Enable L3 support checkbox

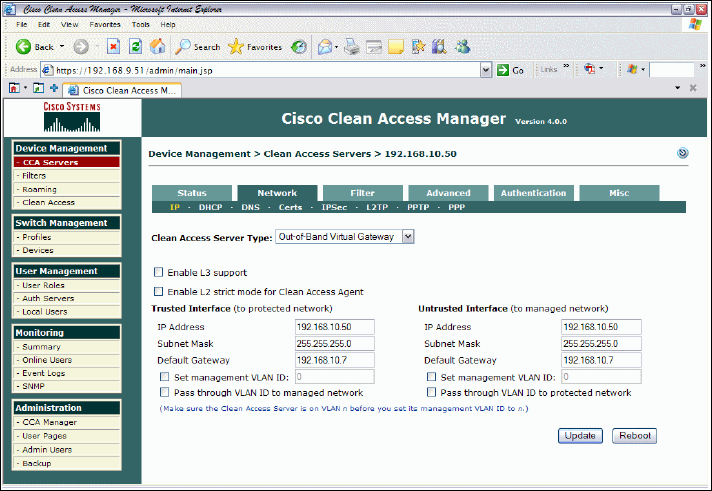[x=158, y=272]
